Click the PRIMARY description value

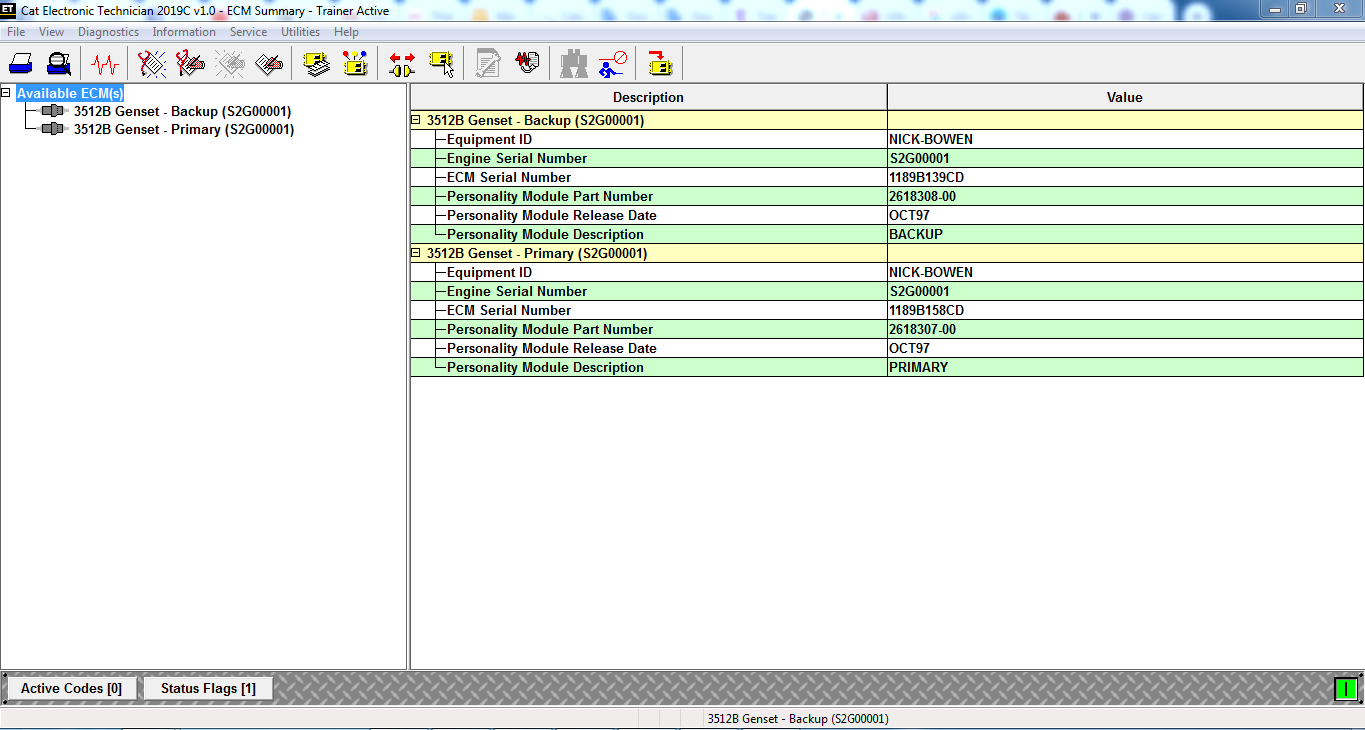coord(918,367)
